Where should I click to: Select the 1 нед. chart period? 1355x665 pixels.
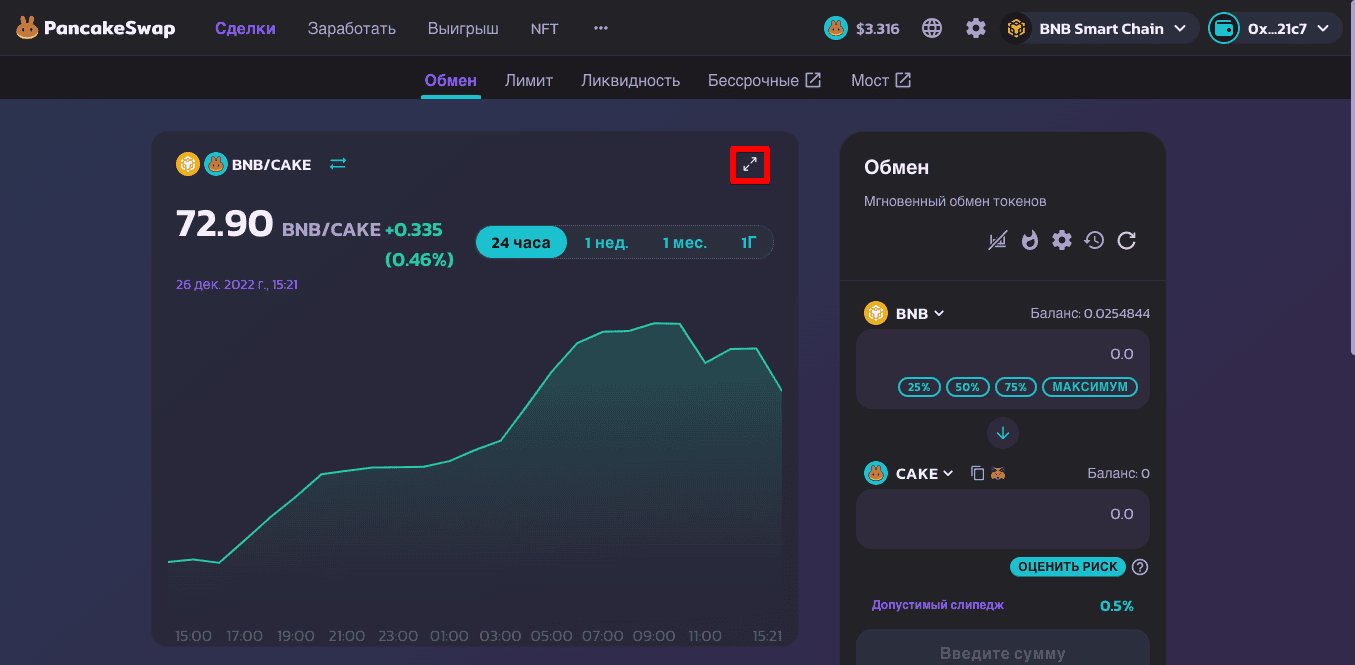pyautogui.click(x=607, y=243)
